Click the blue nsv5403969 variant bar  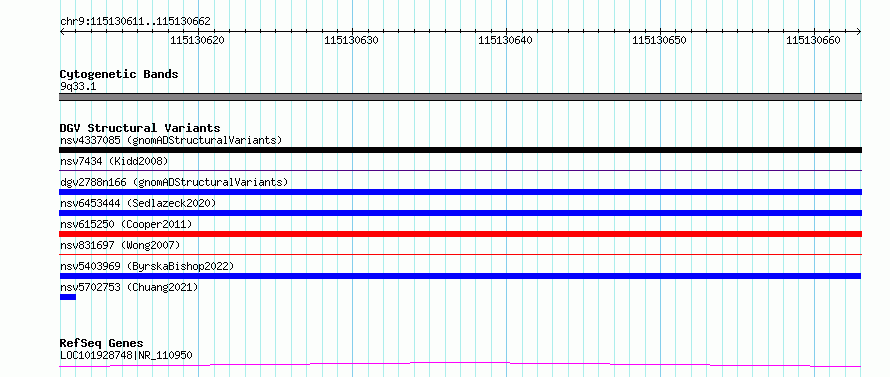[x=460, y=276]
